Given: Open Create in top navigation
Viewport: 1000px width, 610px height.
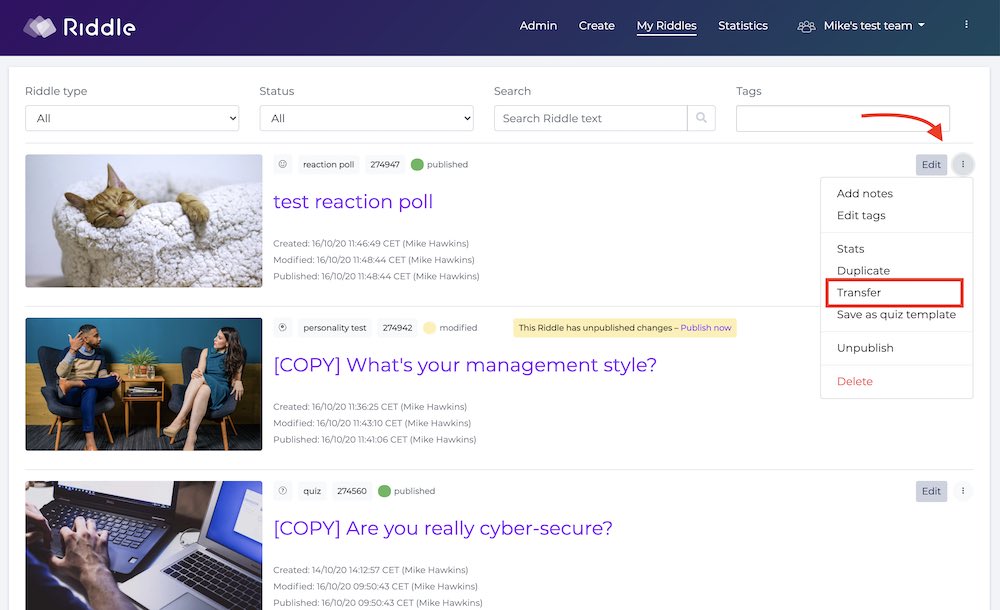Looking at the screenshot, I should 596,26.
